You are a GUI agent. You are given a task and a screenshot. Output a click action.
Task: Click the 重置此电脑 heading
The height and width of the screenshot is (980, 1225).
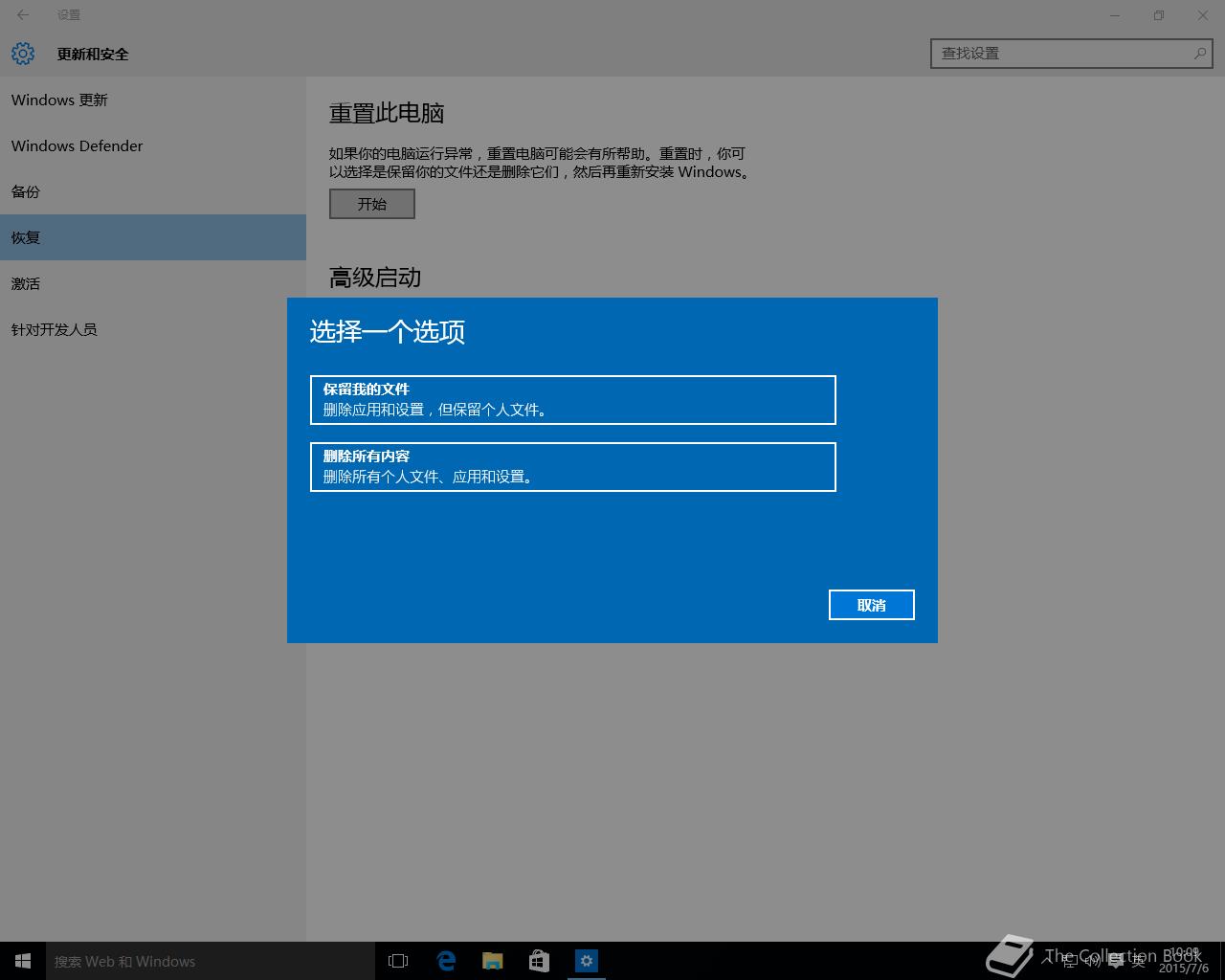click(387, 113)
